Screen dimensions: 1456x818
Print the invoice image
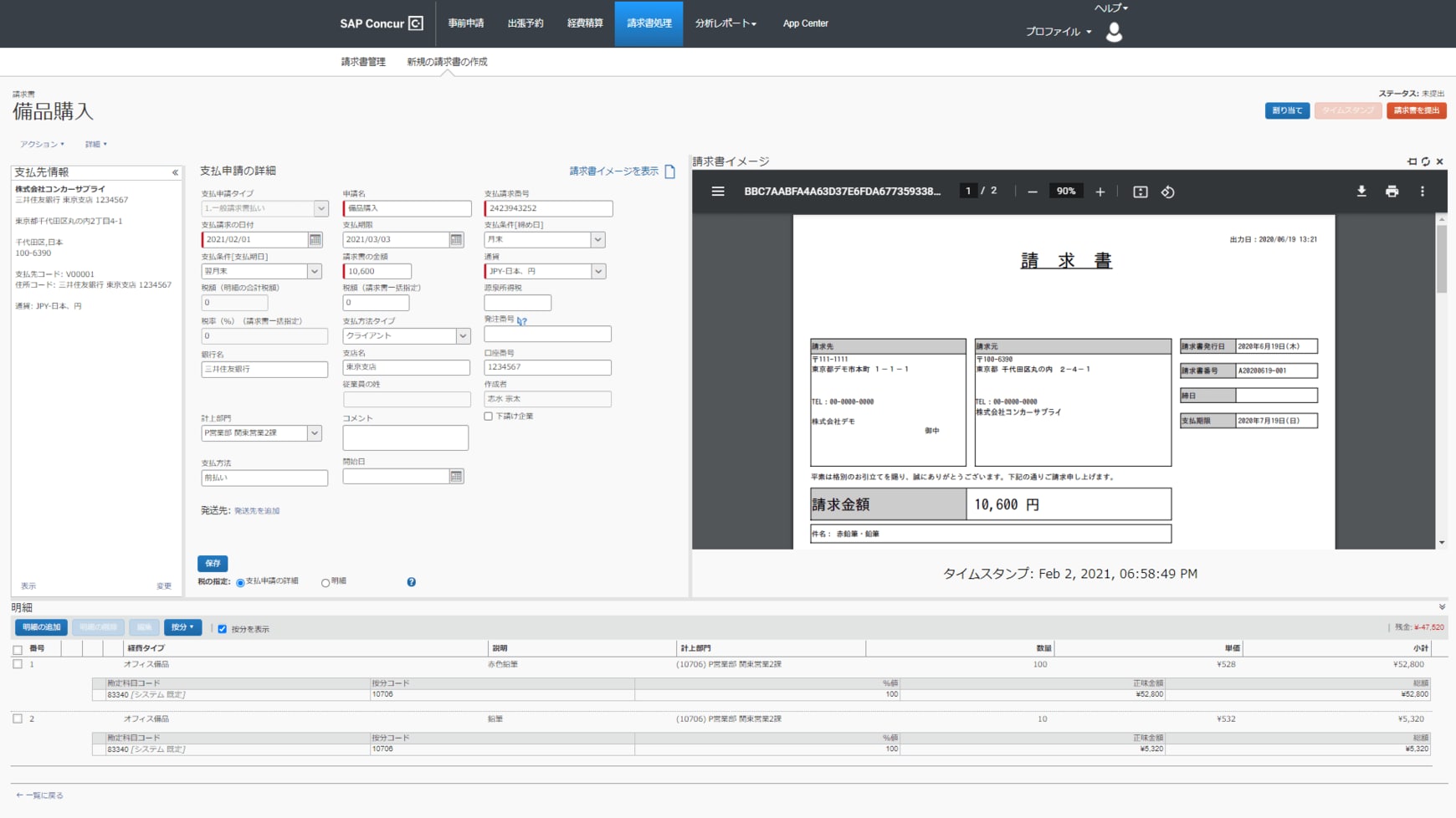pyautogui.click(x=1392, y=192)
